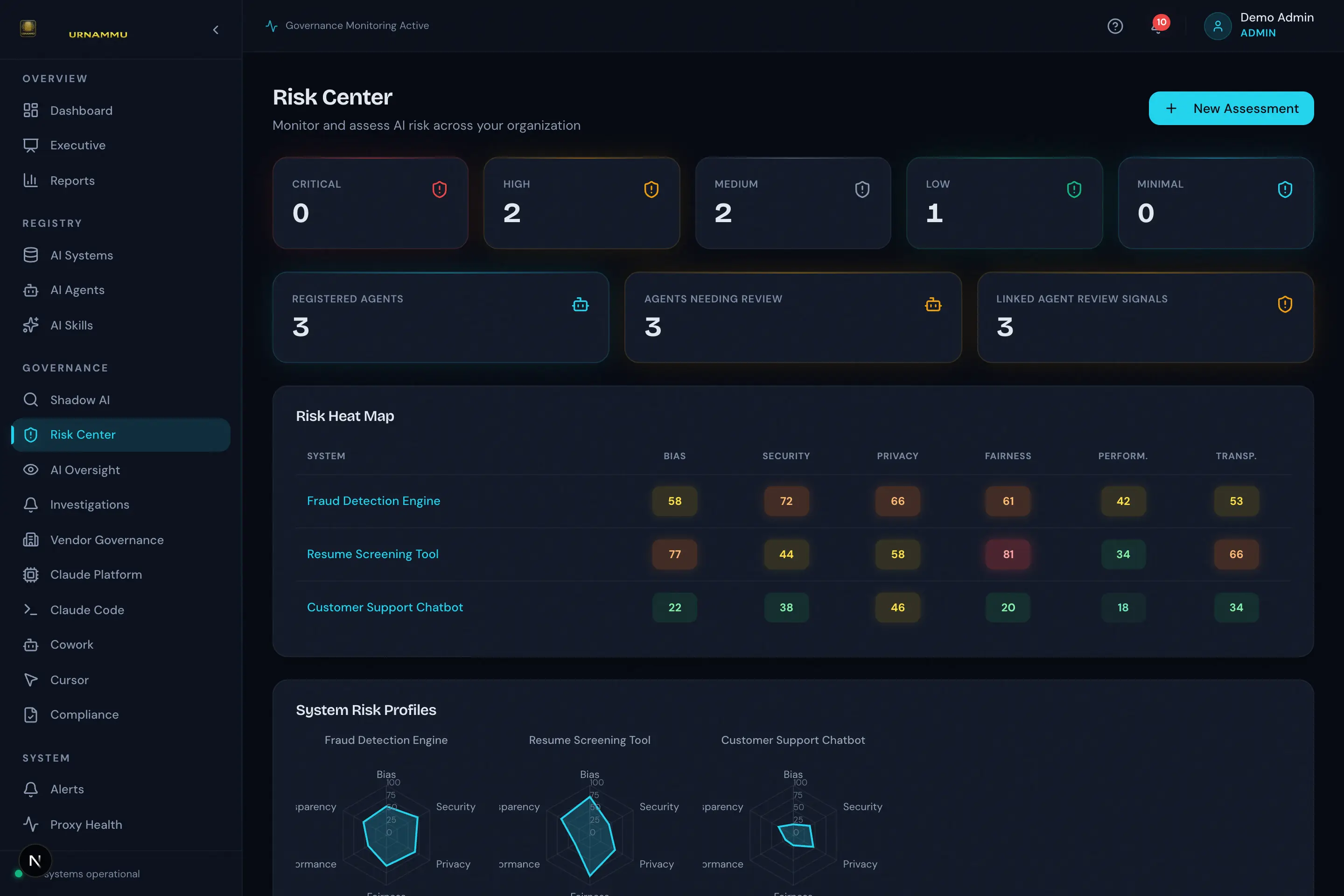Click the round N badge at bottom left
Screen dimensions: 1344x896
(35, 861)
